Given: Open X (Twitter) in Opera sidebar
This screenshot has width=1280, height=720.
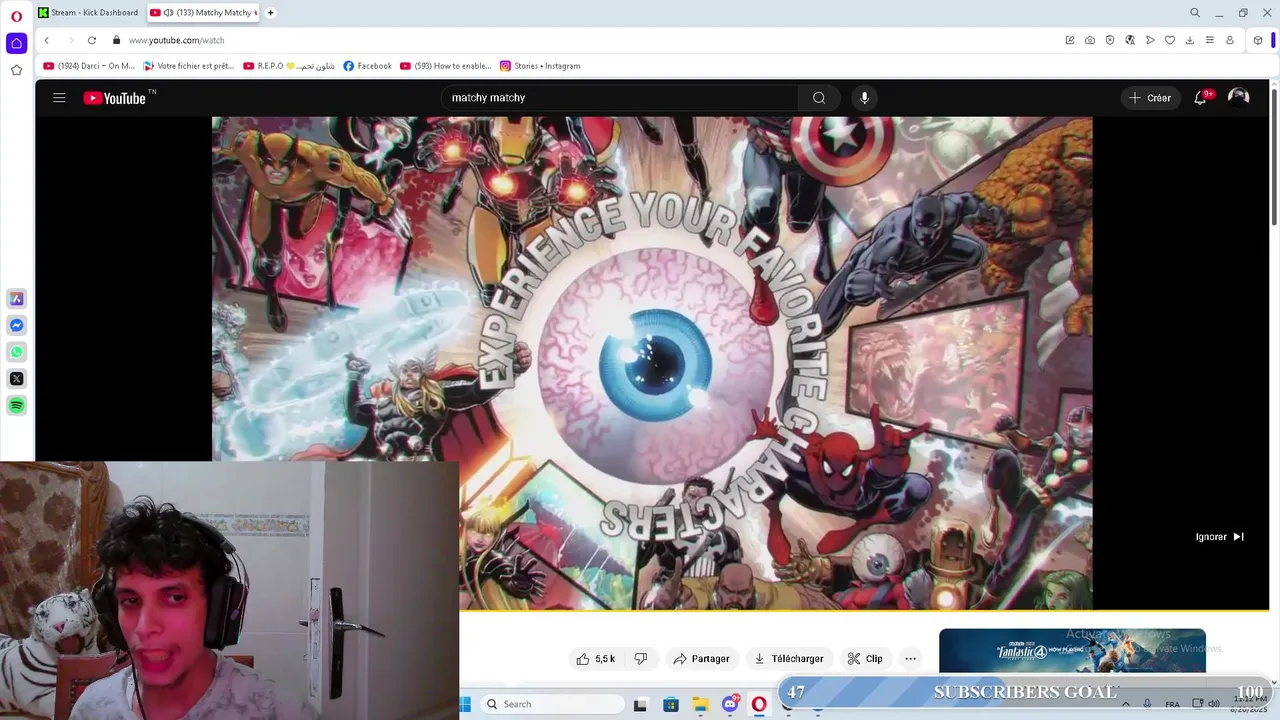Looking at the screenshot, I should pyautogui.click(x=16, y=379).
